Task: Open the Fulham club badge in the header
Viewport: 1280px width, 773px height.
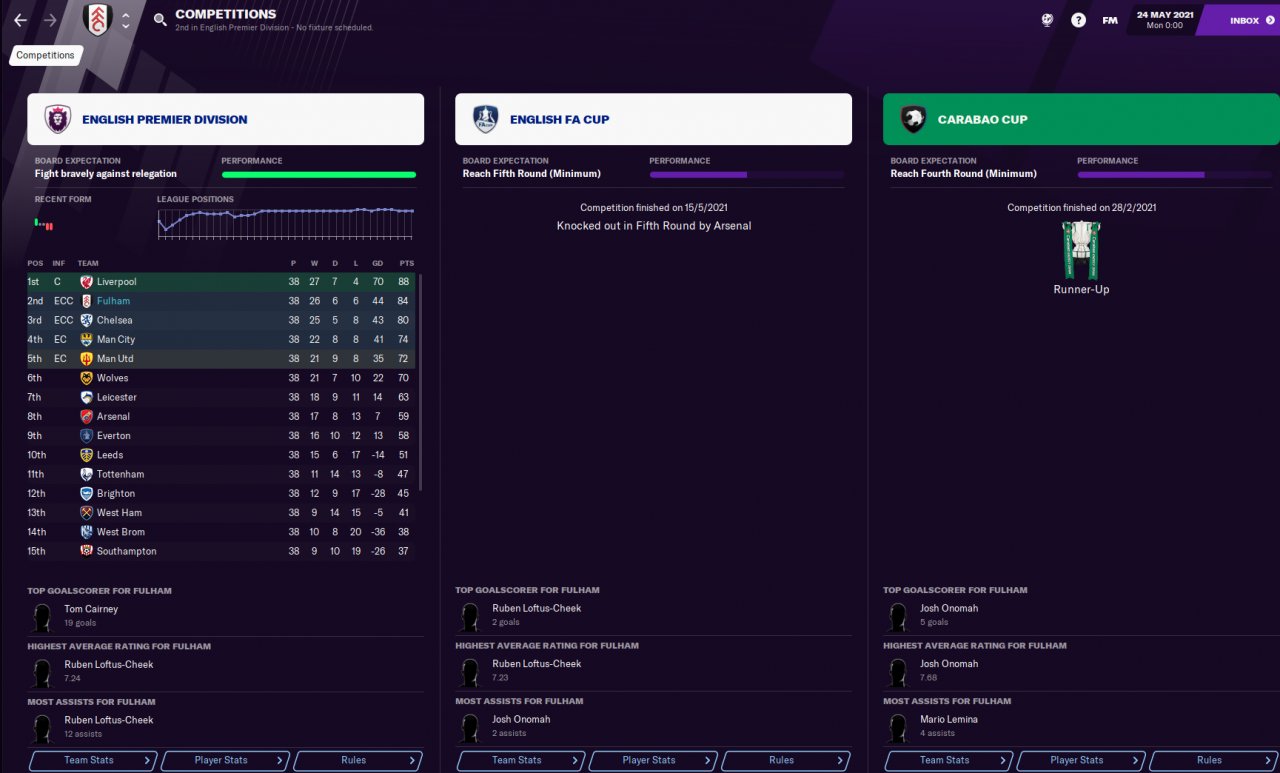Action: pos(97,20)
